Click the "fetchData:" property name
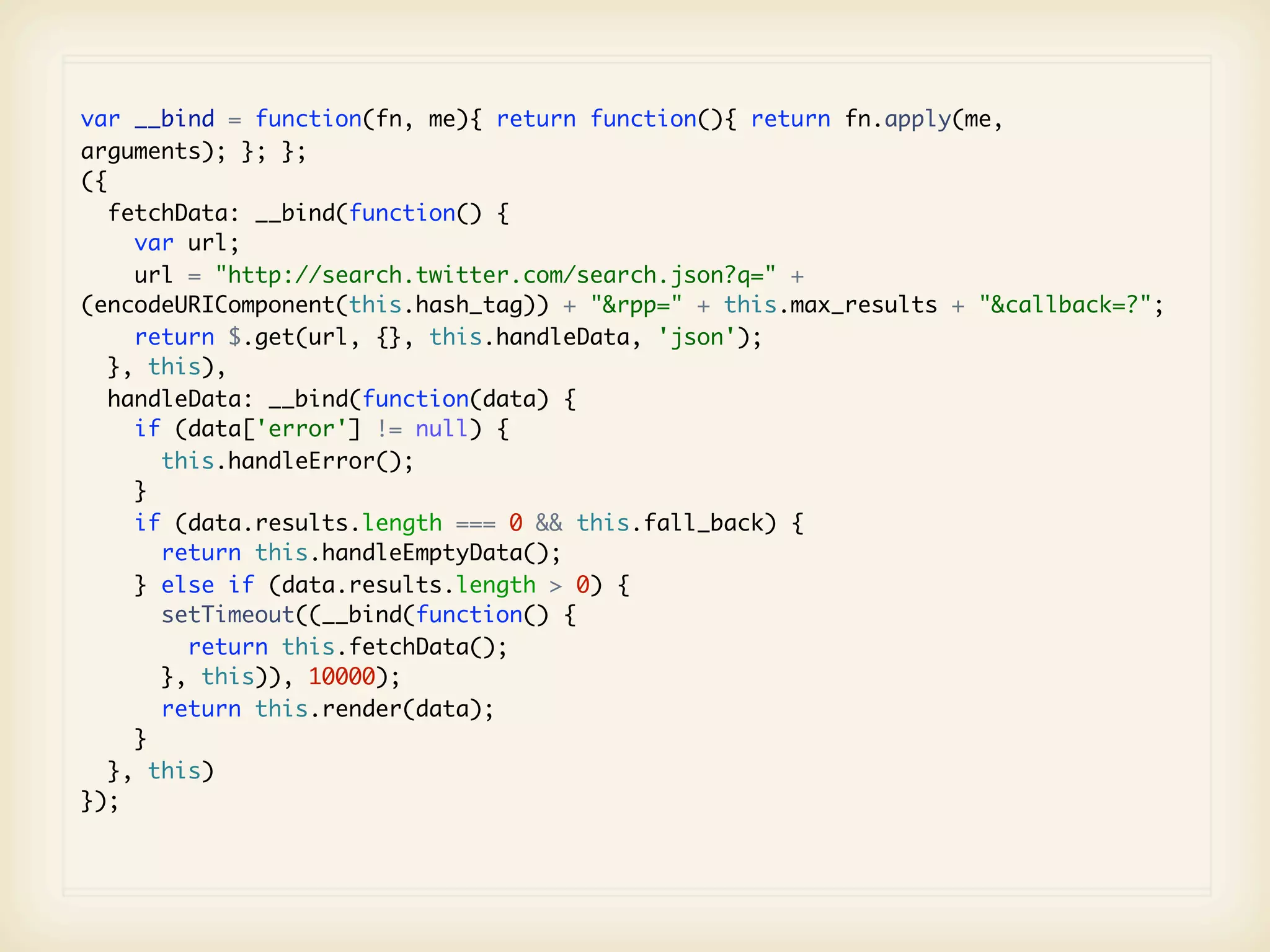The width and height of the screenshot is (1270, 952). tap(174, 213)
